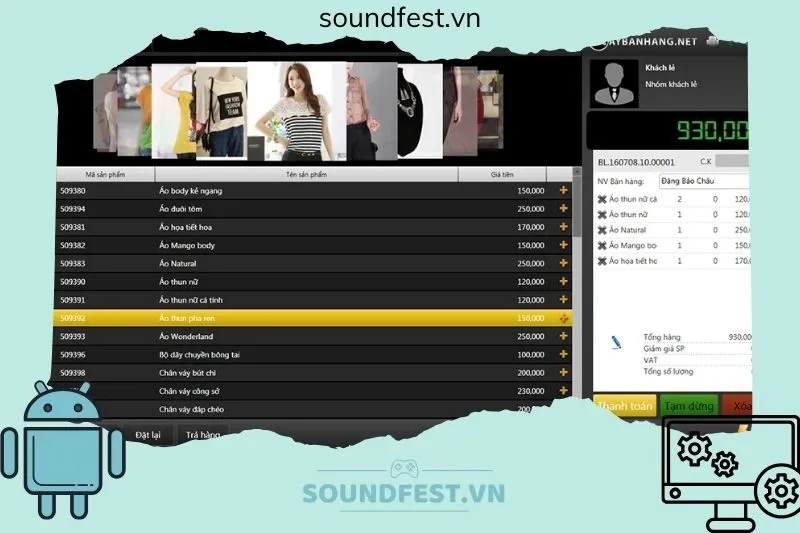The width and height of the screenshot is (800, 533).
Task: Delete Áo họa tiết hoa from bill
Action: point(602,261)
